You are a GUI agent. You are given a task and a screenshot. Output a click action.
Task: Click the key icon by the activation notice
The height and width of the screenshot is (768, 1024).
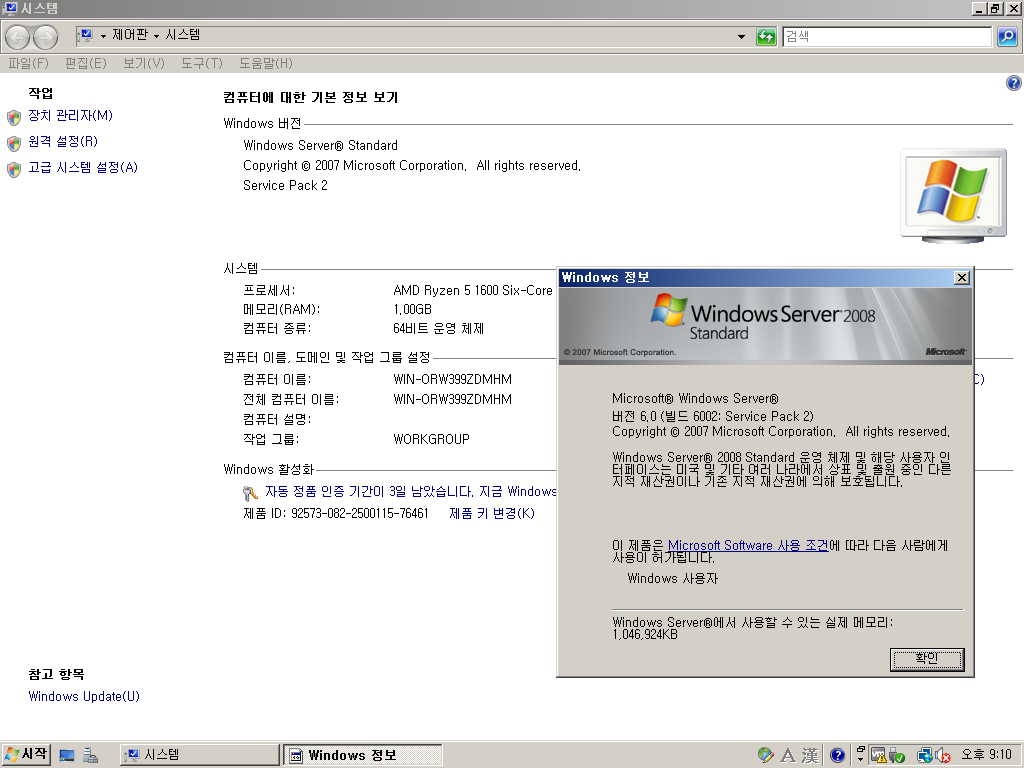tap(249, 493)
